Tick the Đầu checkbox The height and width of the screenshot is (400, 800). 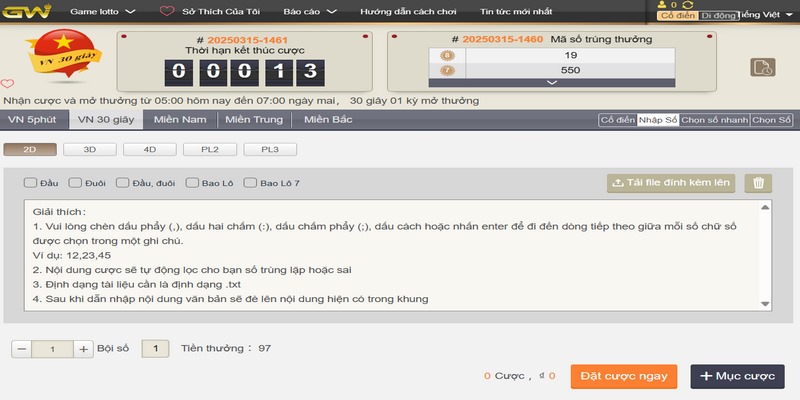click(30, 183)
